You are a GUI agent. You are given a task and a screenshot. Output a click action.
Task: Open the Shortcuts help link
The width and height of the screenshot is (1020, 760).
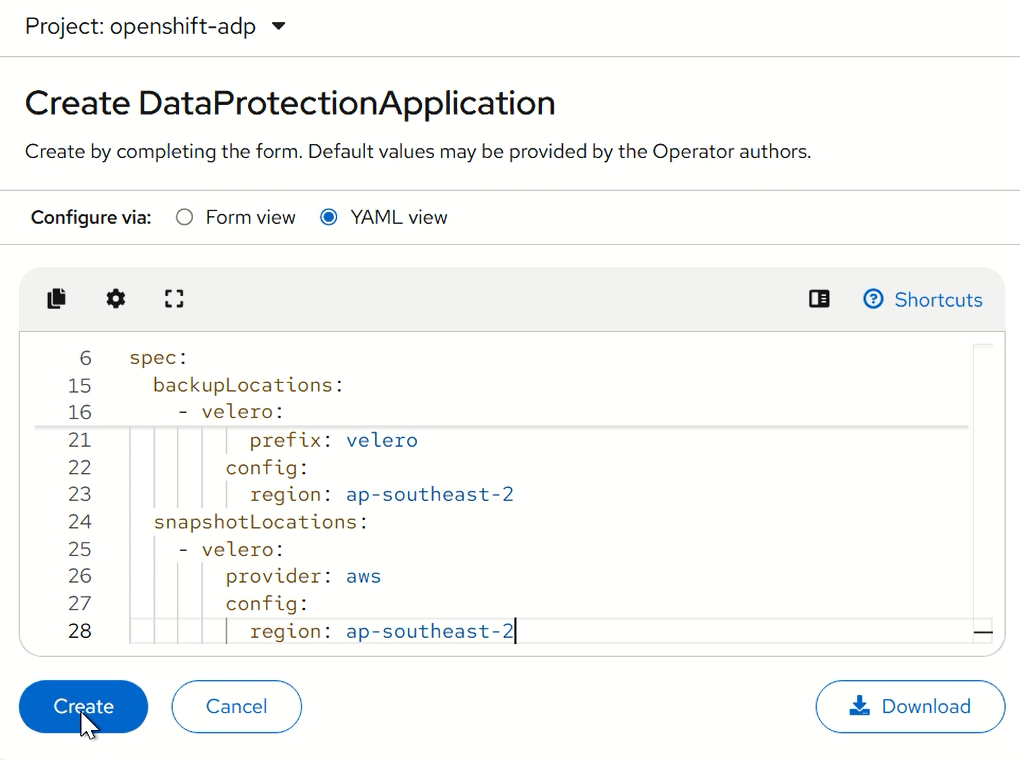pos(923,300)
